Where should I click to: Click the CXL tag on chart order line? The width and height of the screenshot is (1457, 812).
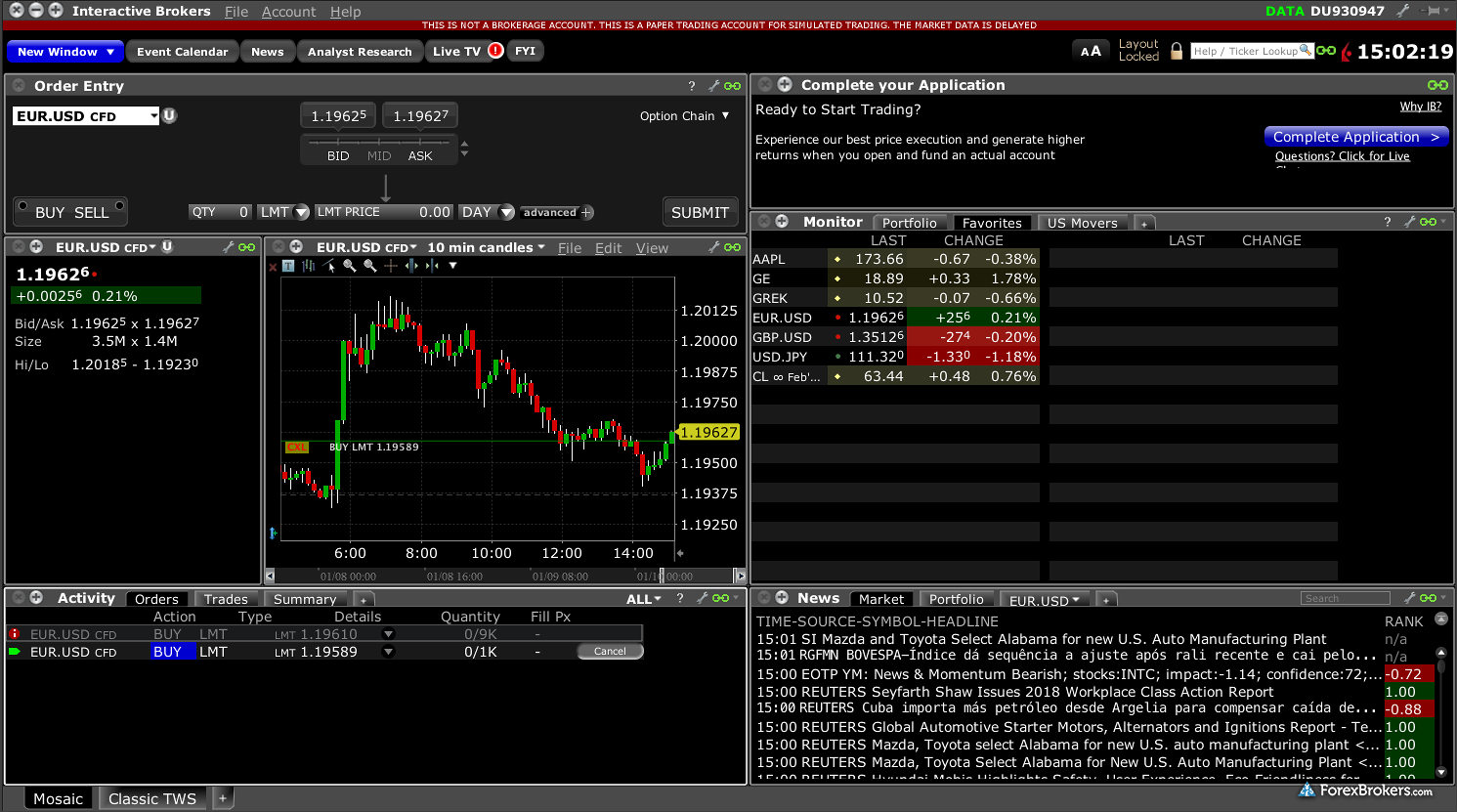pyautogui.click(x=297, y=448)
